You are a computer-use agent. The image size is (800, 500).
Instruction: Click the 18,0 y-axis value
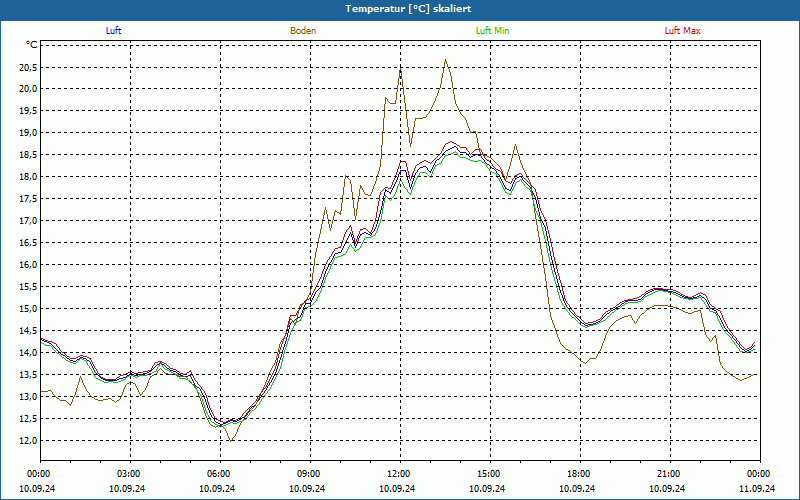[x=29, y=177]
